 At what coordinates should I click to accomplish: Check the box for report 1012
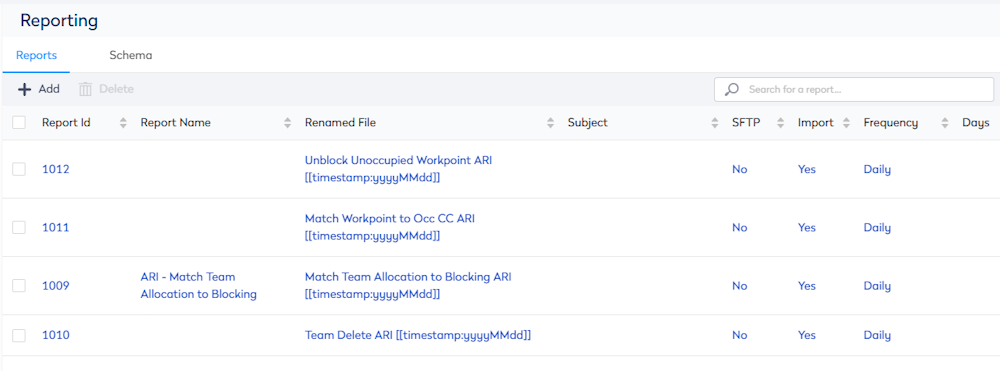pos(19,169)
